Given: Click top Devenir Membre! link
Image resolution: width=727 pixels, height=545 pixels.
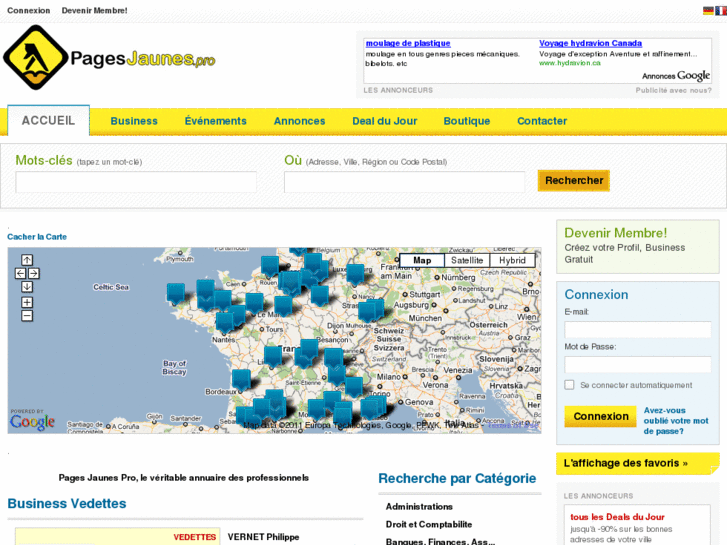Looking at the screenshot, I should [x=95, y=10].
